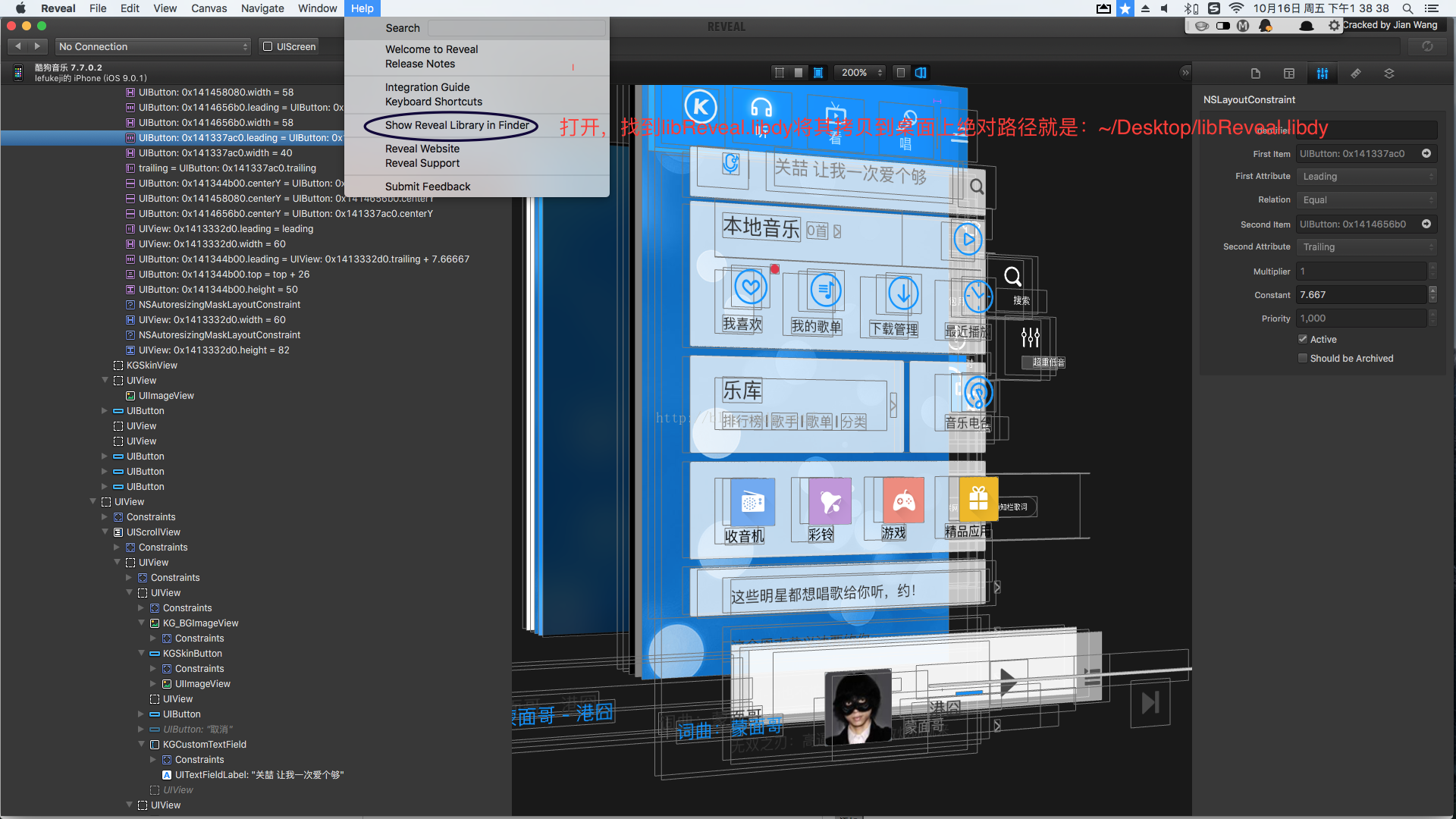This screenshot has height=819, width=1456.
Task: Open Relation Equal dropdown
Action: pyautogui.click(x=1367, y=200)
